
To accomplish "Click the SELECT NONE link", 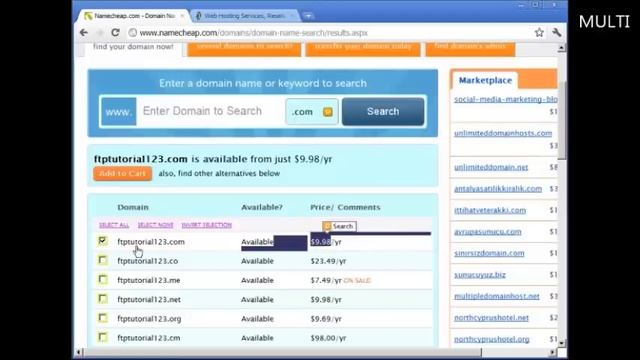I will [155, 225].
